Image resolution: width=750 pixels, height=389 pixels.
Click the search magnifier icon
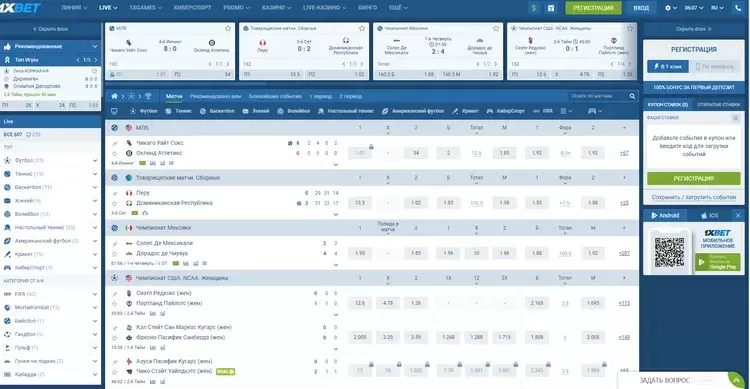coord(632,96)
